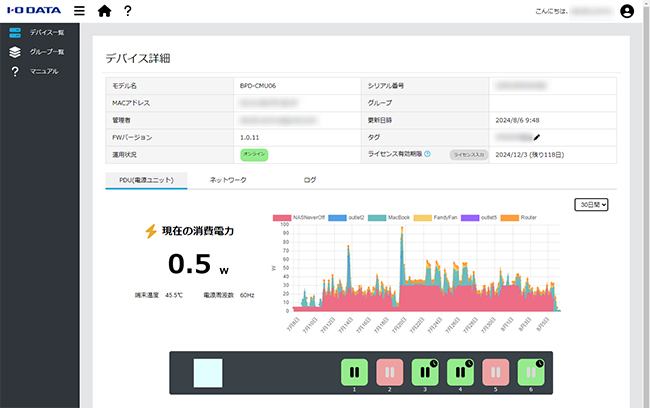
Task: Toggle outlet 3 scheduled power button
Action: 425,372
